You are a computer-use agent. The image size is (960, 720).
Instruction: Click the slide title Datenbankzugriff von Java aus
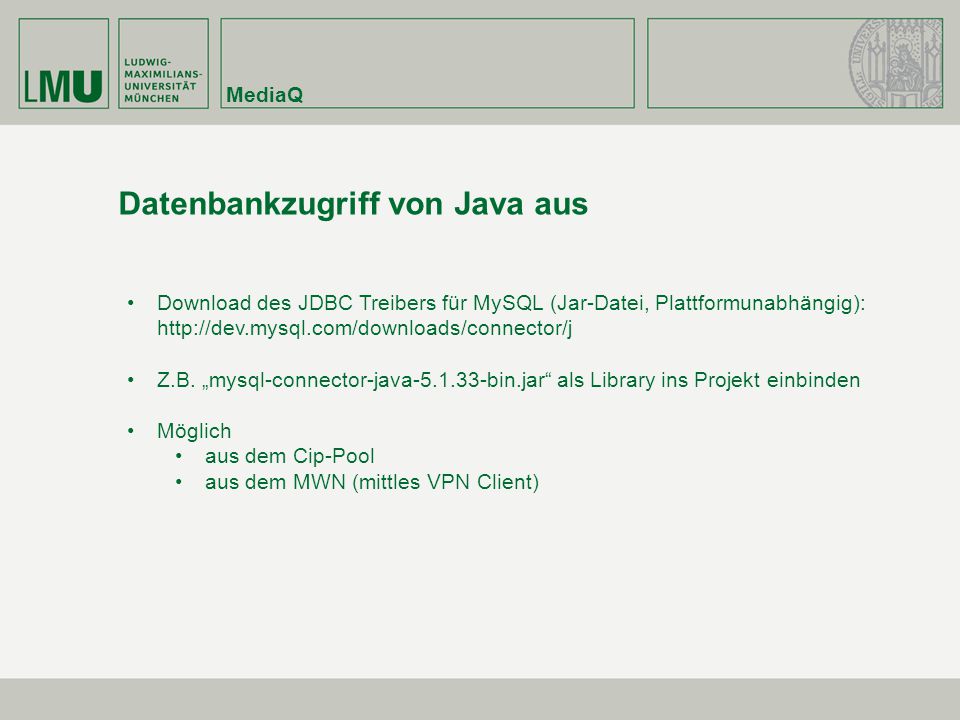[353, 204]
